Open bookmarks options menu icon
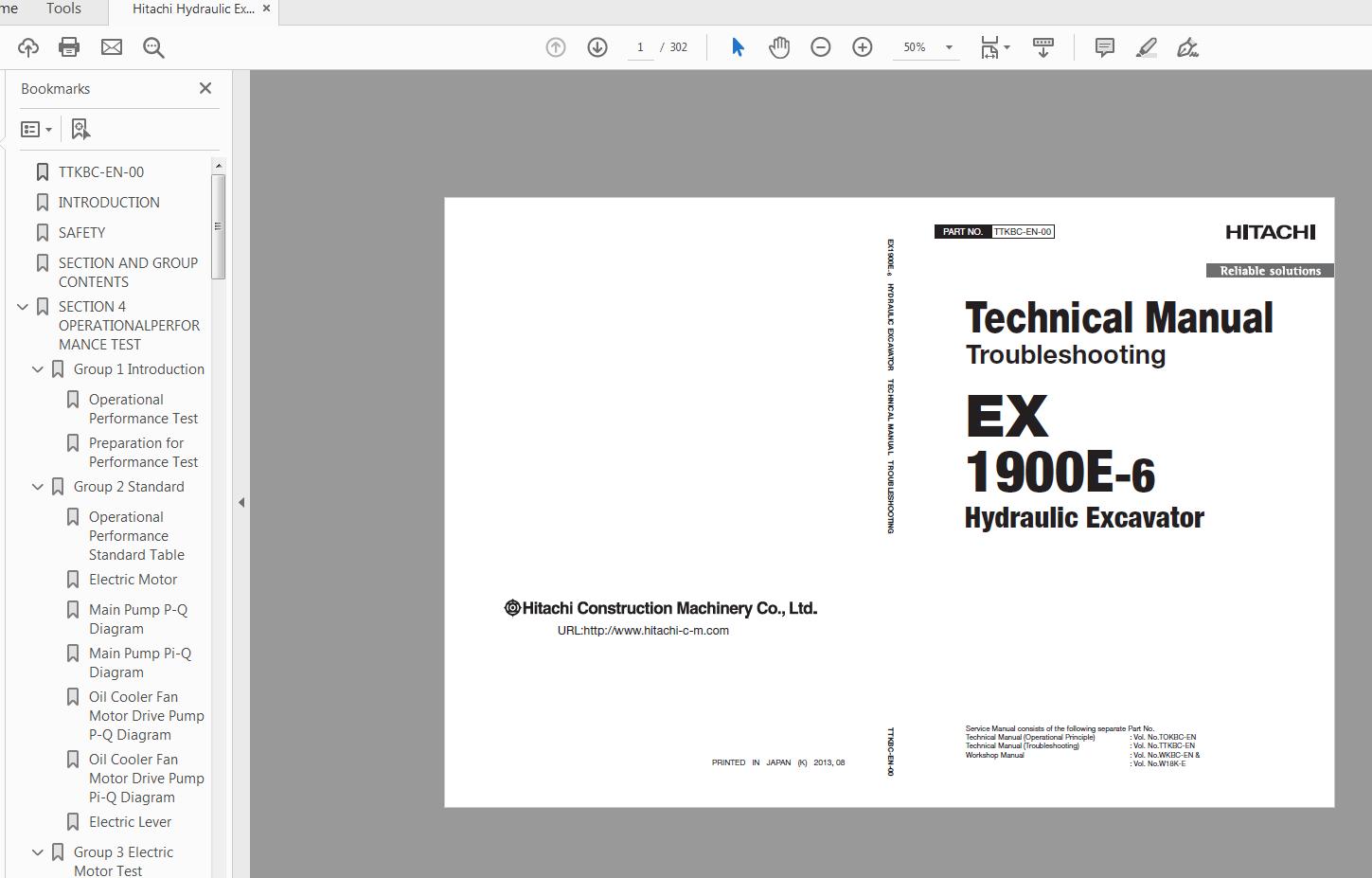1372x878 pixels. (x=36, y=129)
